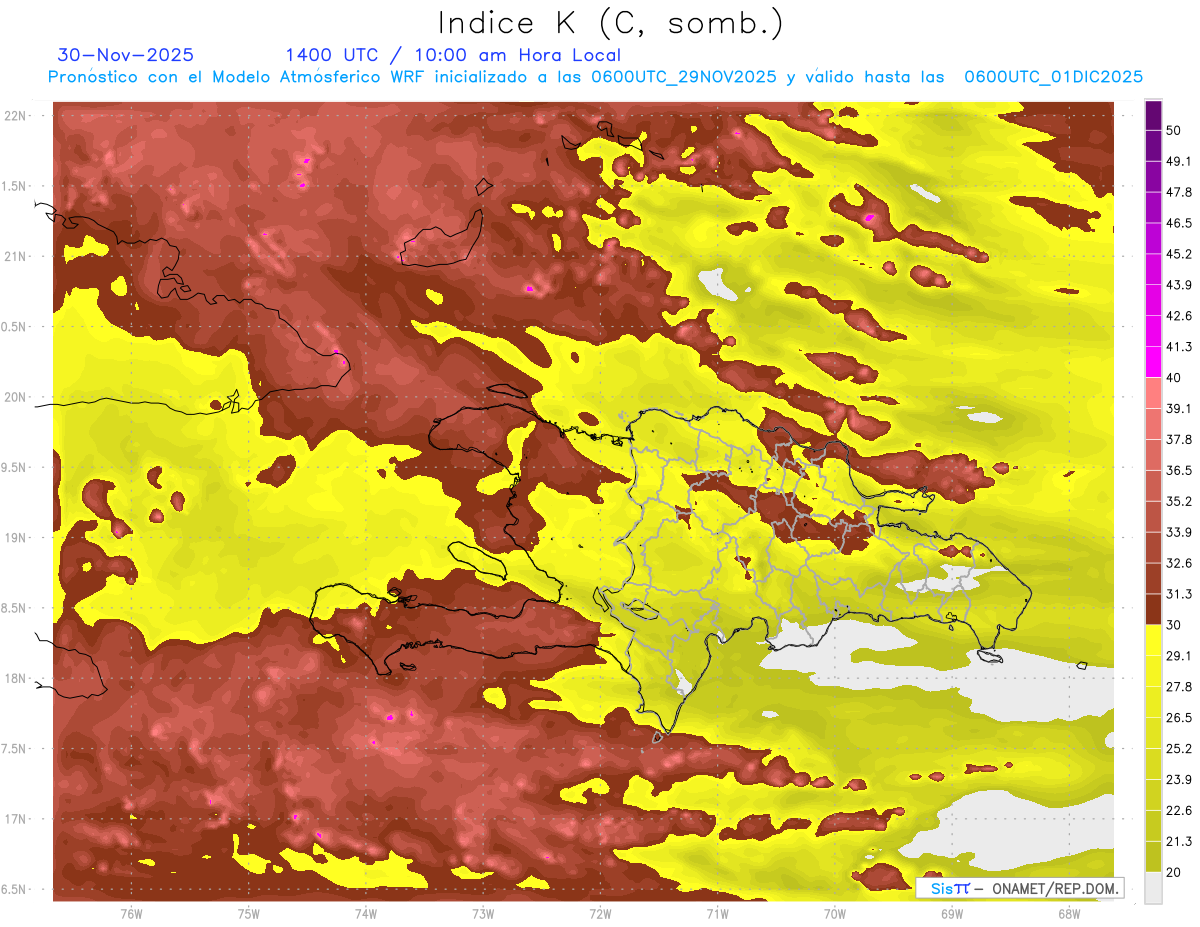
Task: Click the "41.3" colorbar label
Action: pos(1179,347)
